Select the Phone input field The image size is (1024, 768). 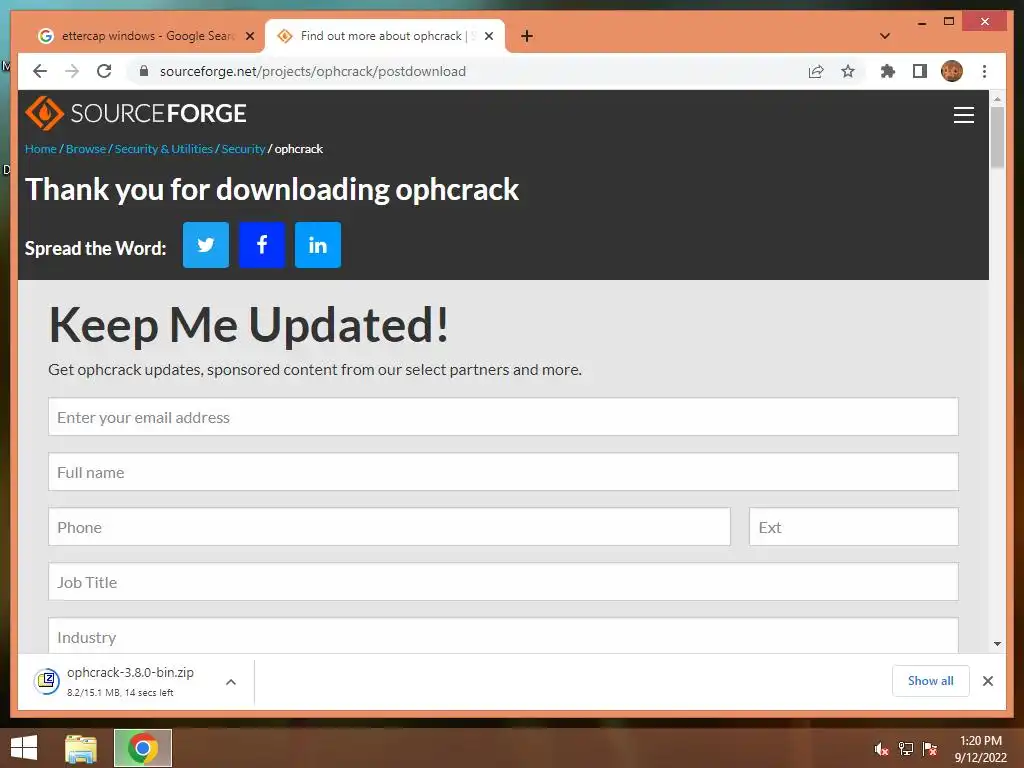[x=389, y=526]
